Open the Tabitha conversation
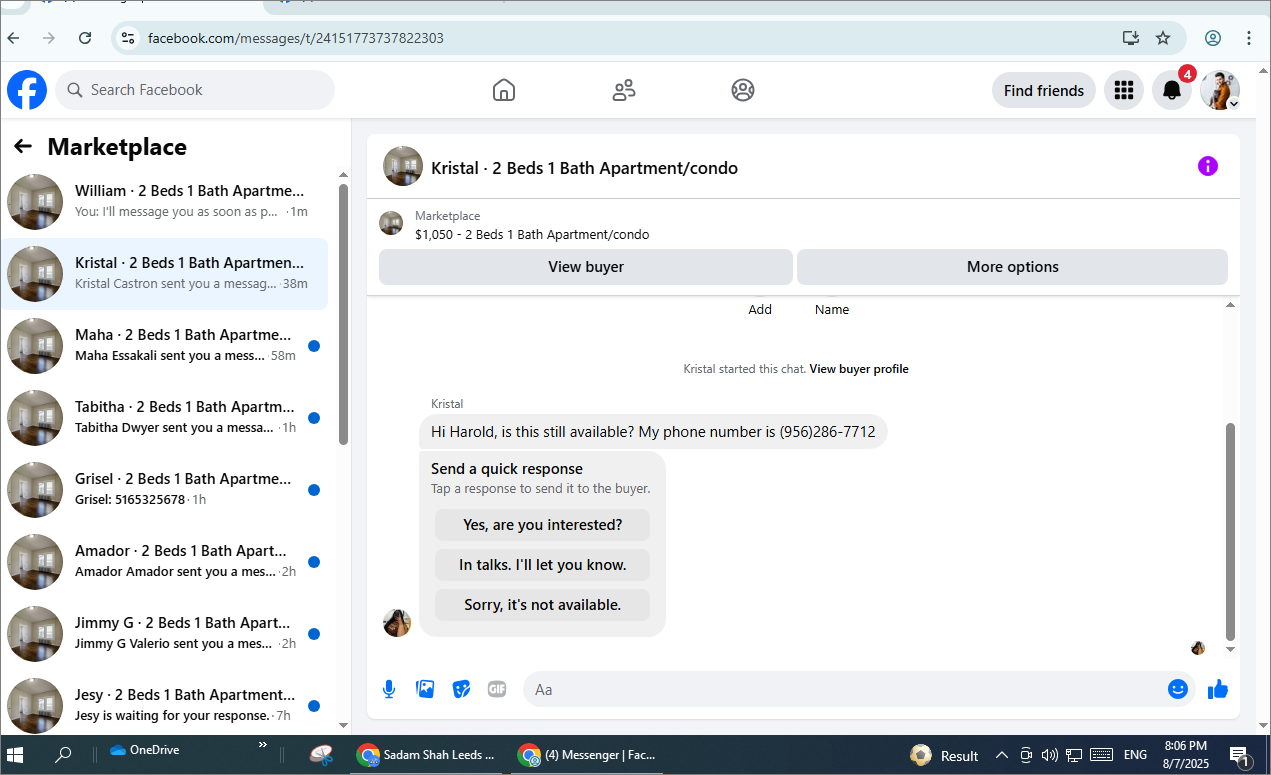Image resolution: width=1271 pixels, height=775 pixels. (164, 417)
